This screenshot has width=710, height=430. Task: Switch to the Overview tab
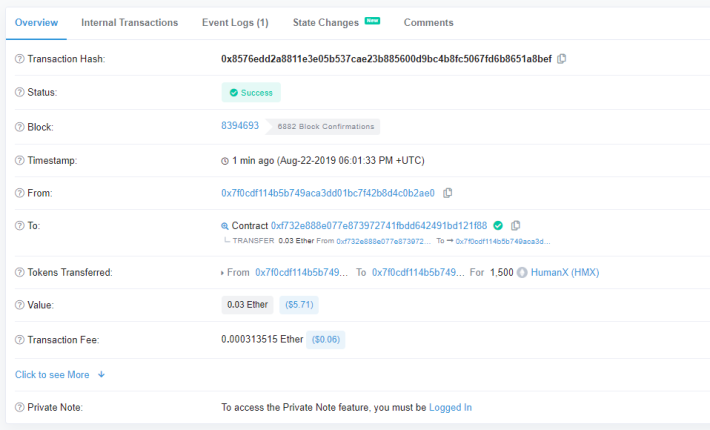click(x=36, y=23)
